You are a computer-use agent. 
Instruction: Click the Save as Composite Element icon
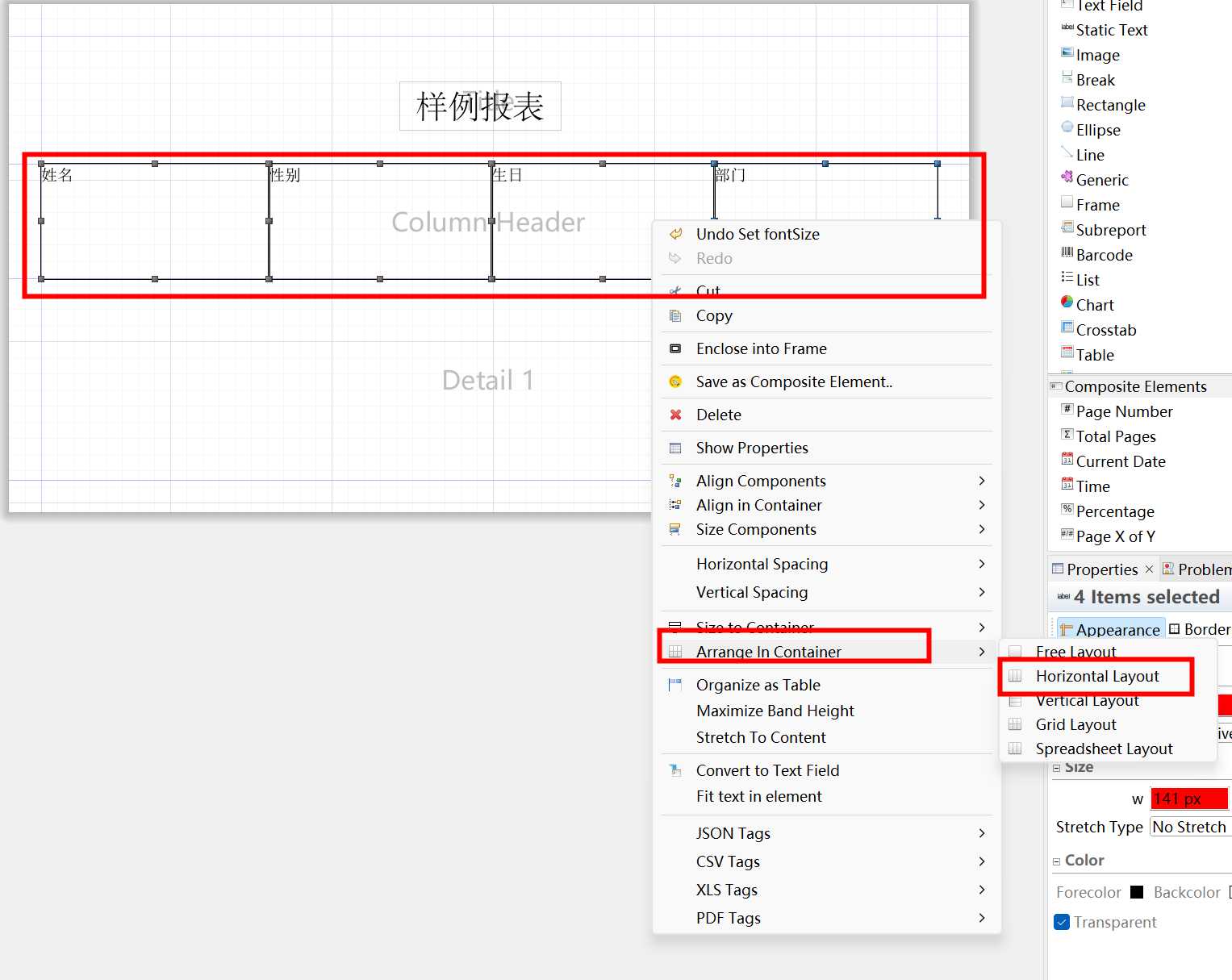coord(675,382)
